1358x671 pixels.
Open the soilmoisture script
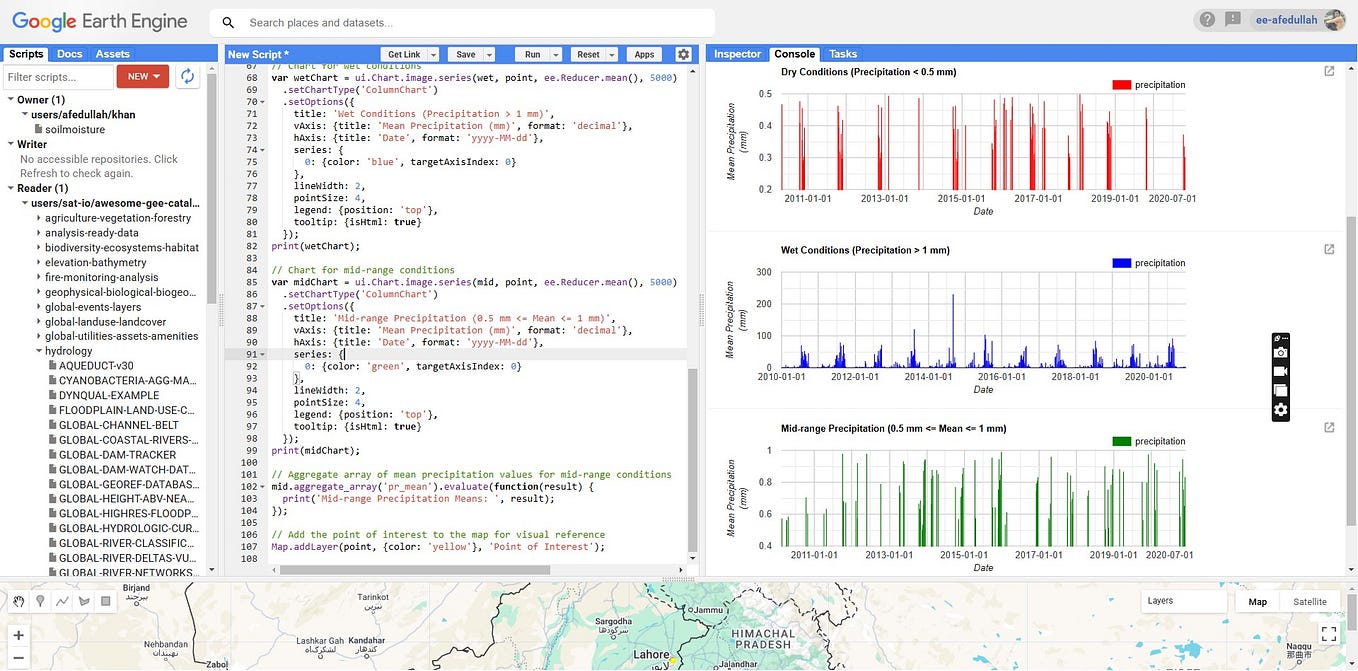pos(77,130)
